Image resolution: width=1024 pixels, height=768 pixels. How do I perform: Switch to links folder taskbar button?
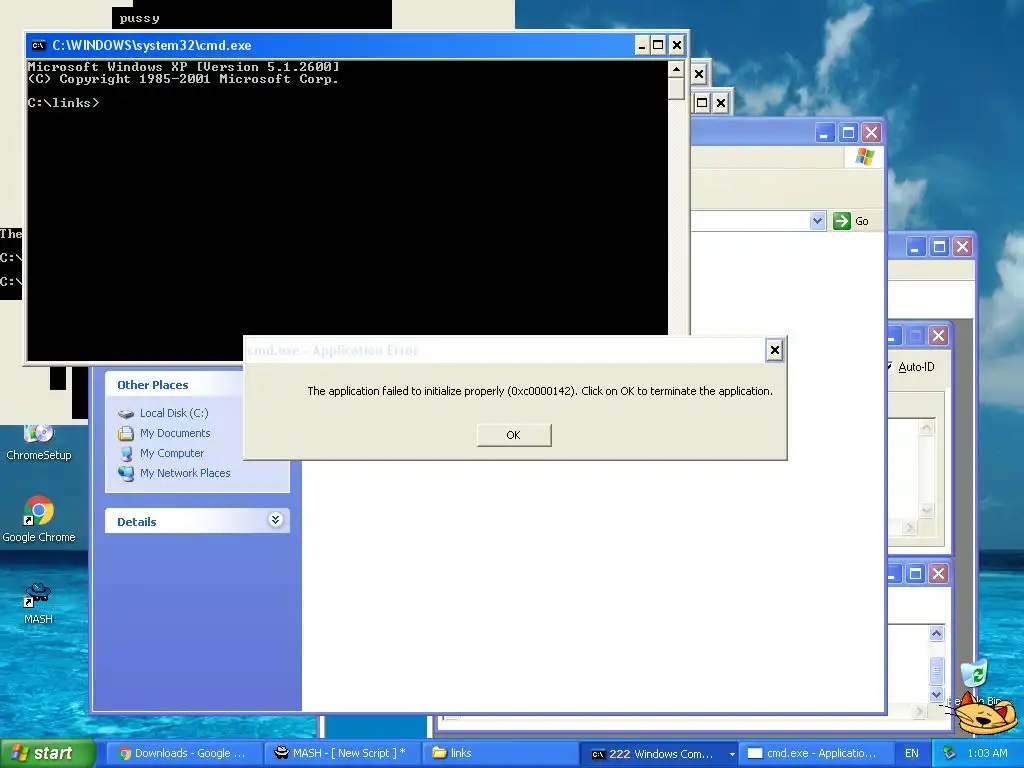(x=500, y=753)
